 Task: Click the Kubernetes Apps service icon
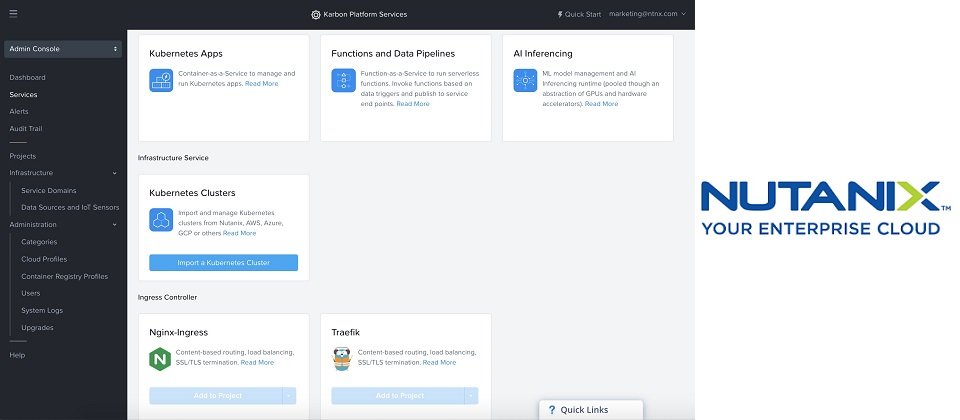[161, 80]
